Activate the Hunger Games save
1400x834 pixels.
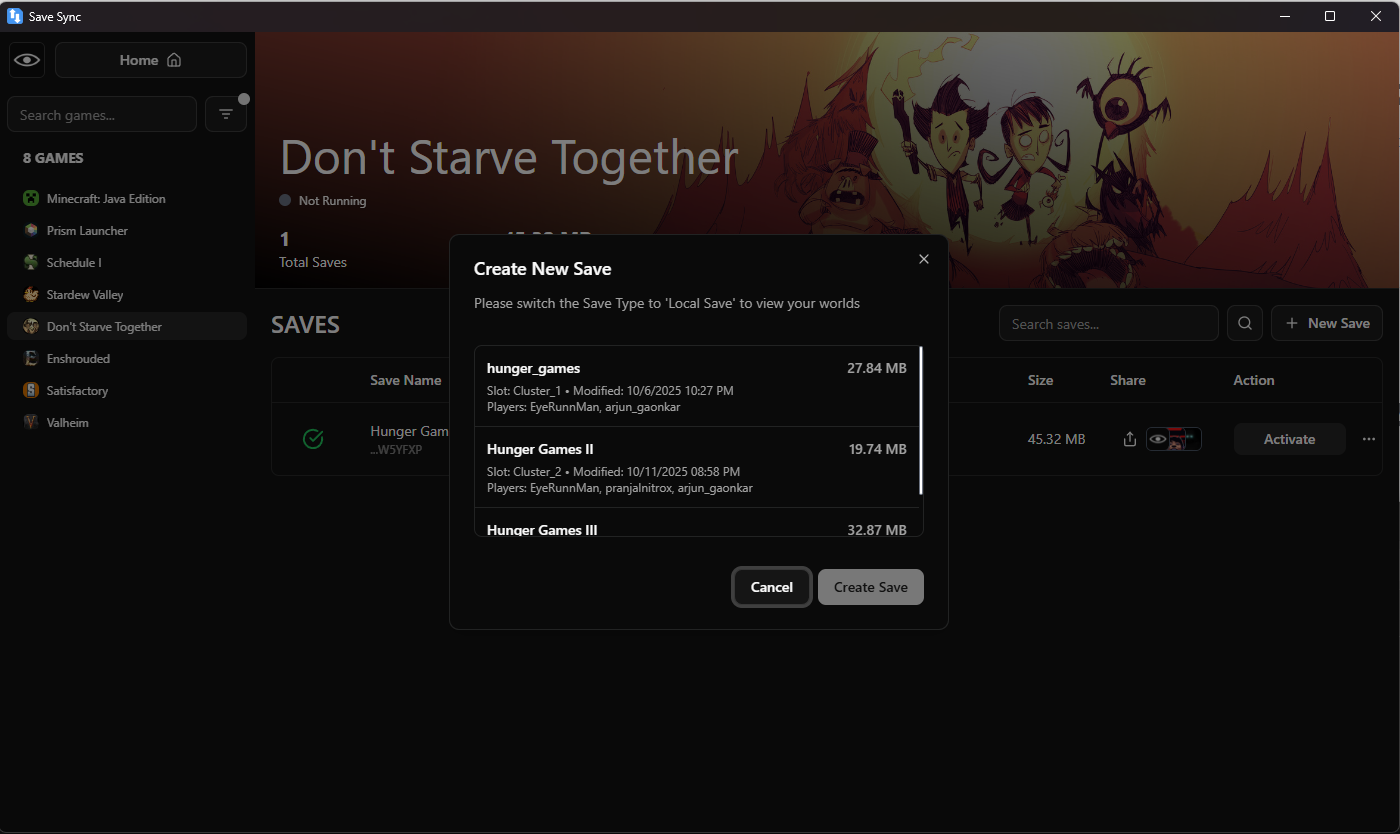click(1290, 439)
